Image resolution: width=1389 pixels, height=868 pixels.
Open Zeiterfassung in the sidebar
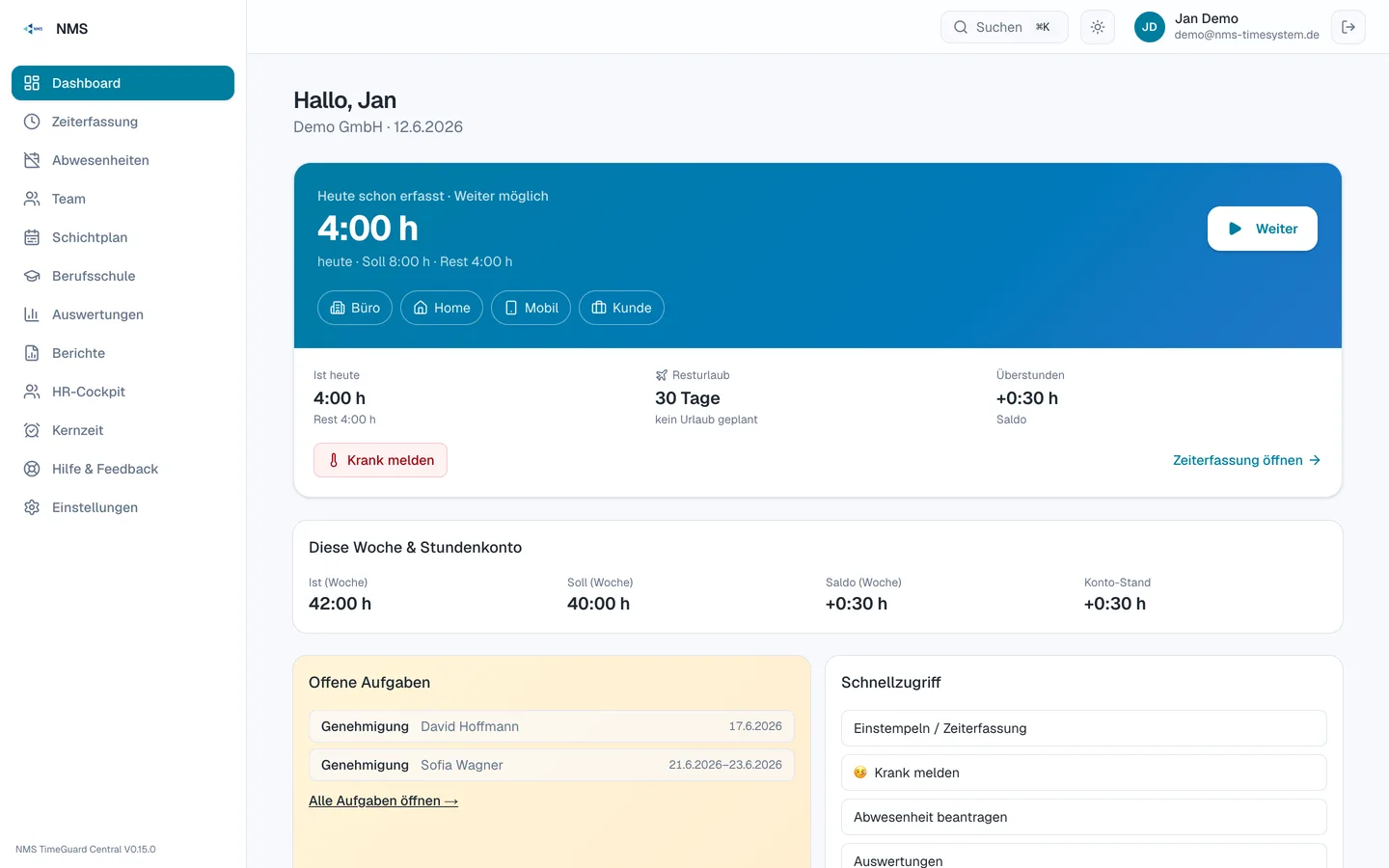[x=123, y=122]
